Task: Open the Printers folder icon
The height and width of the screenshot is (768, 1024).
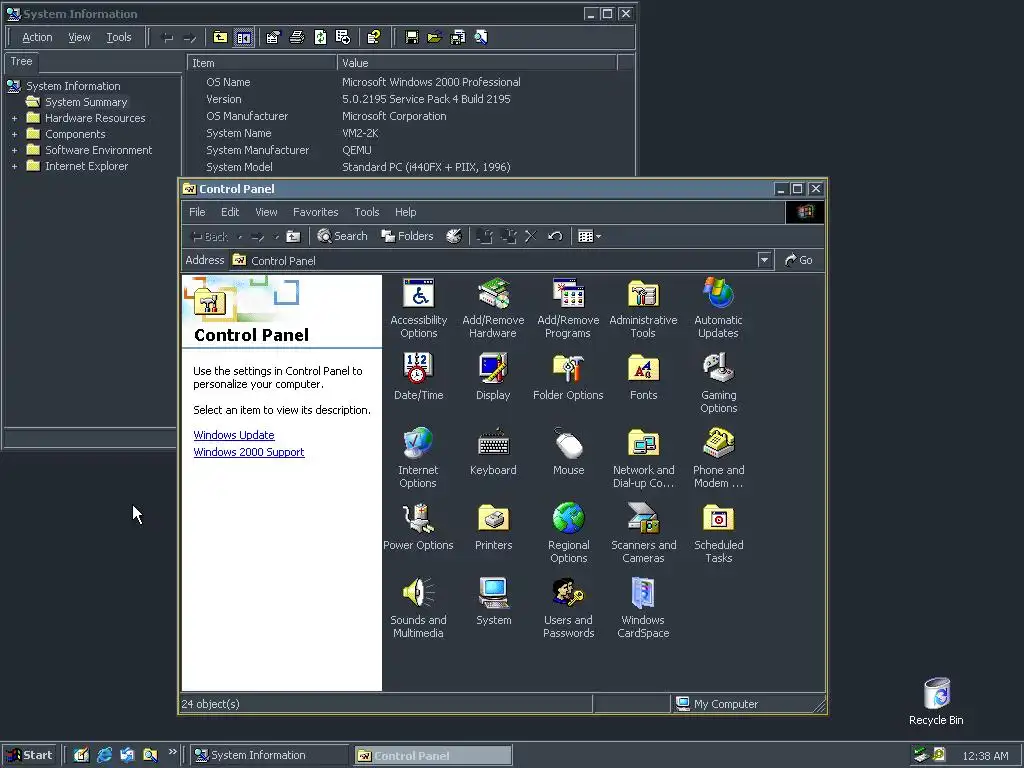Action: coord(493,526)
